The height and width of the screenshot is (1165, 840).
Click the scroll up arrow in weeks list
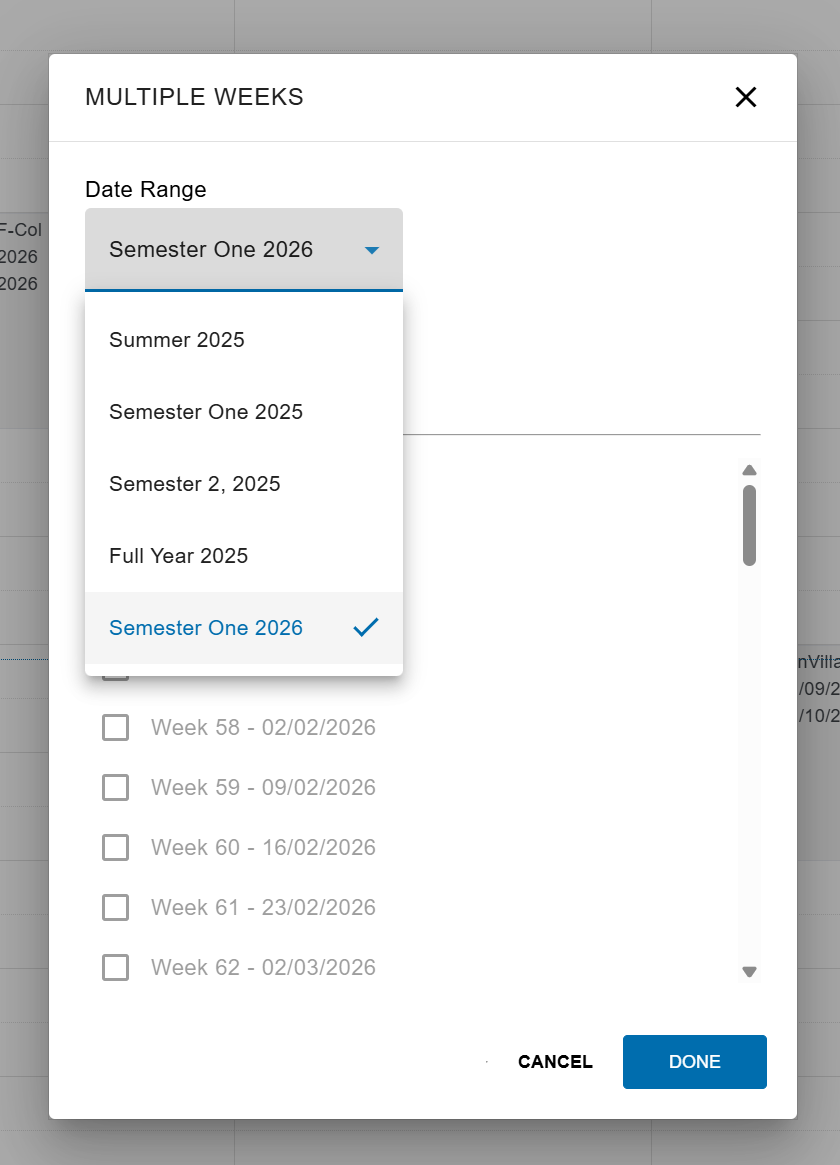tap(749, 470)
